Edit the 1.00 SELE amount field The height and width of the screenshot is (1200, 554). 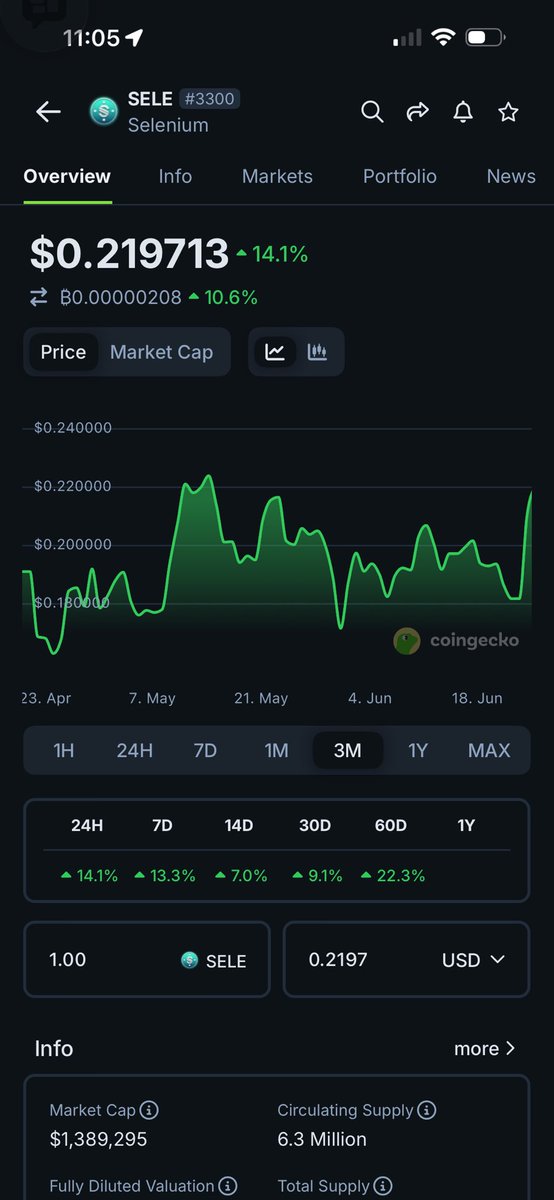pos(147,960)
